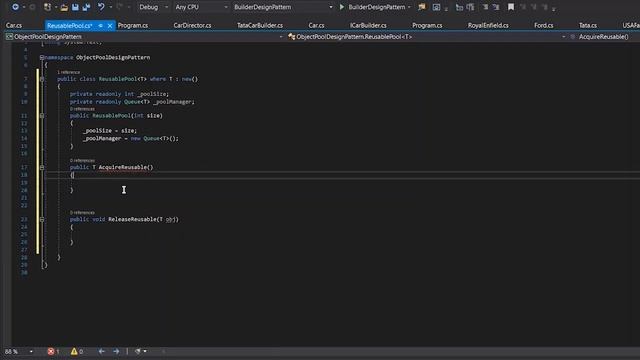Click the New Project toolbar icon
The image size is (640, 360).
pos(47,7)
